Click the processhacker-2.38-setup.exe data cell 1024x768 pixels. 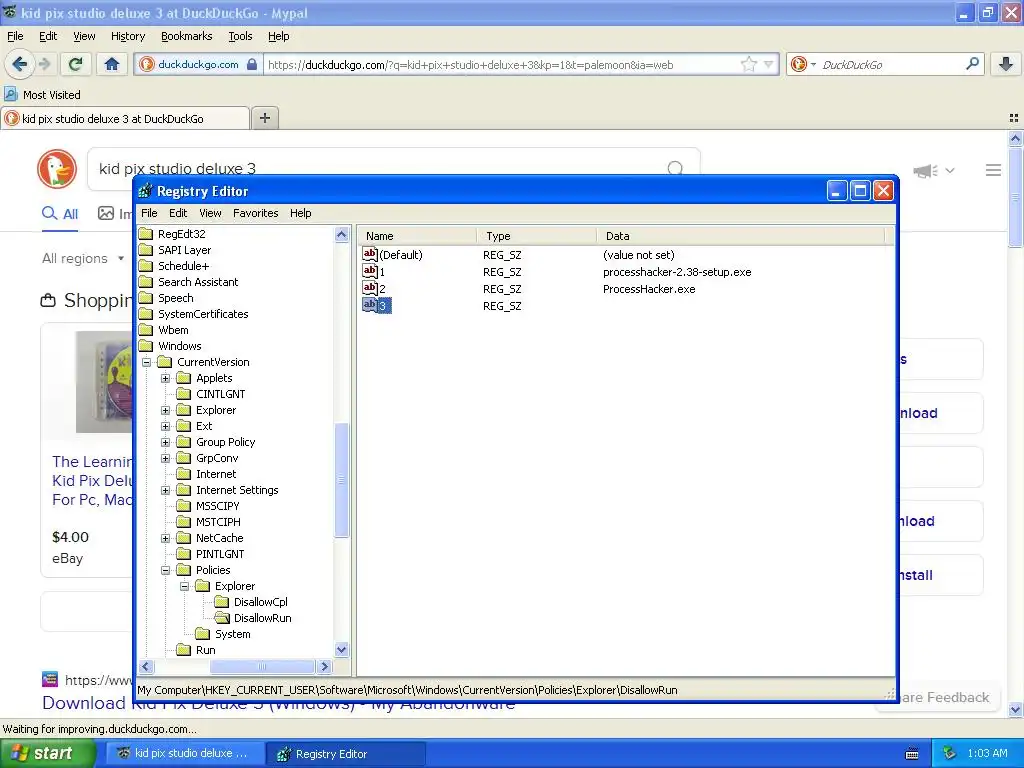coord(677,272)
